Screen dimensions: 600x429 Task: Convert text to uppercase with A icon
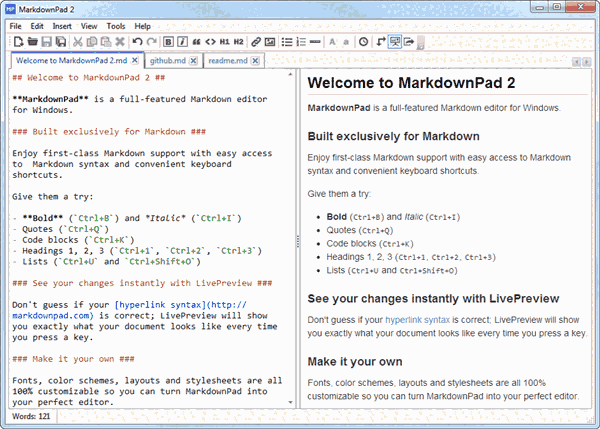(332, 41)
